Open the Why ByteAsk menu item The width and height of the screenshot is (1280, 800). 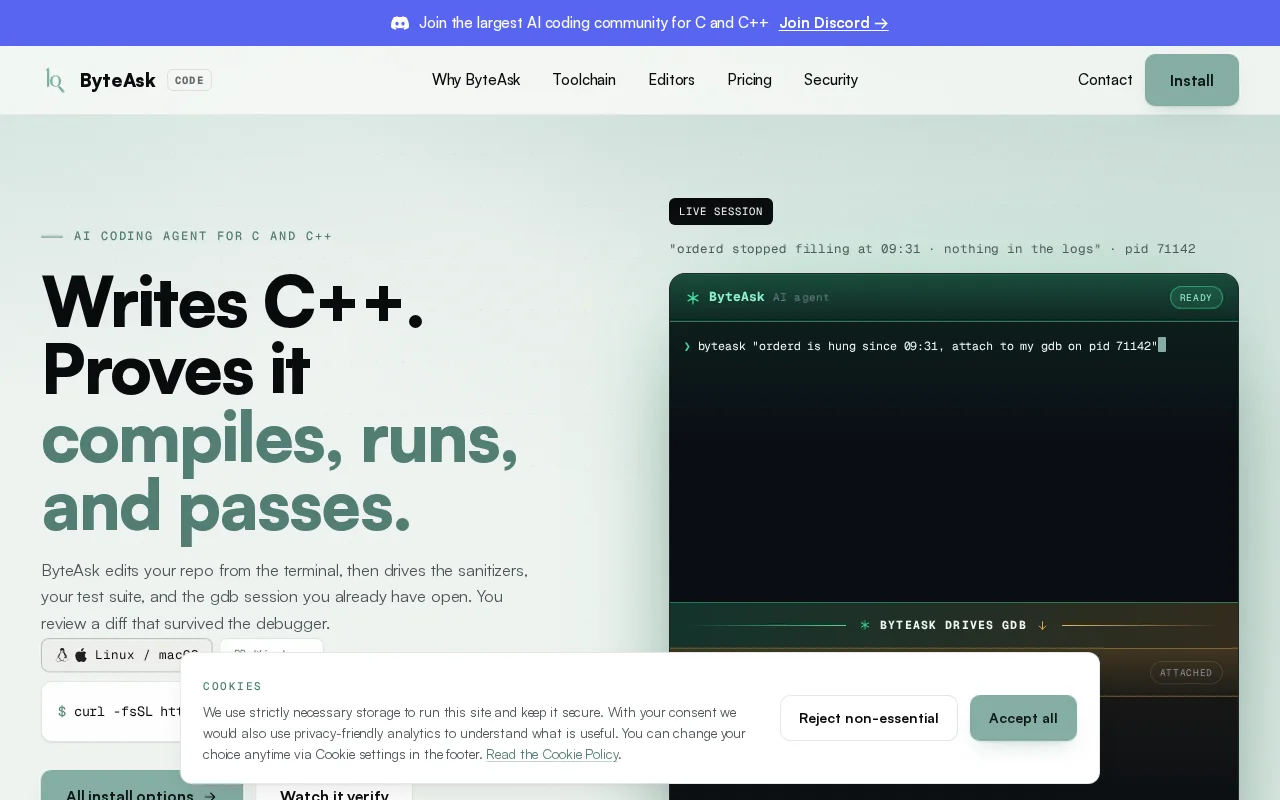click(x=476, y=80)
